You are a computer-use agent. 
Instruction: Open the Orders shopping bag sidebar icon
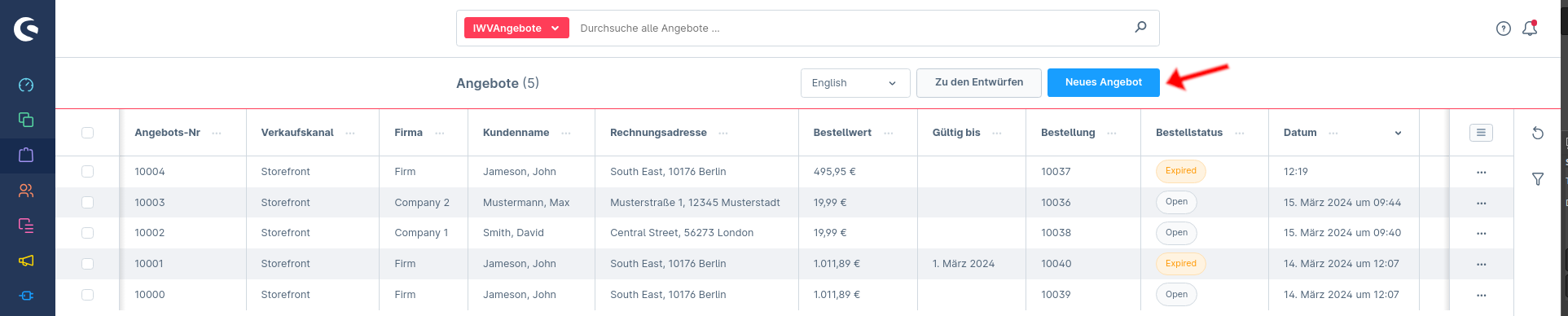click(x=26, y=155)
